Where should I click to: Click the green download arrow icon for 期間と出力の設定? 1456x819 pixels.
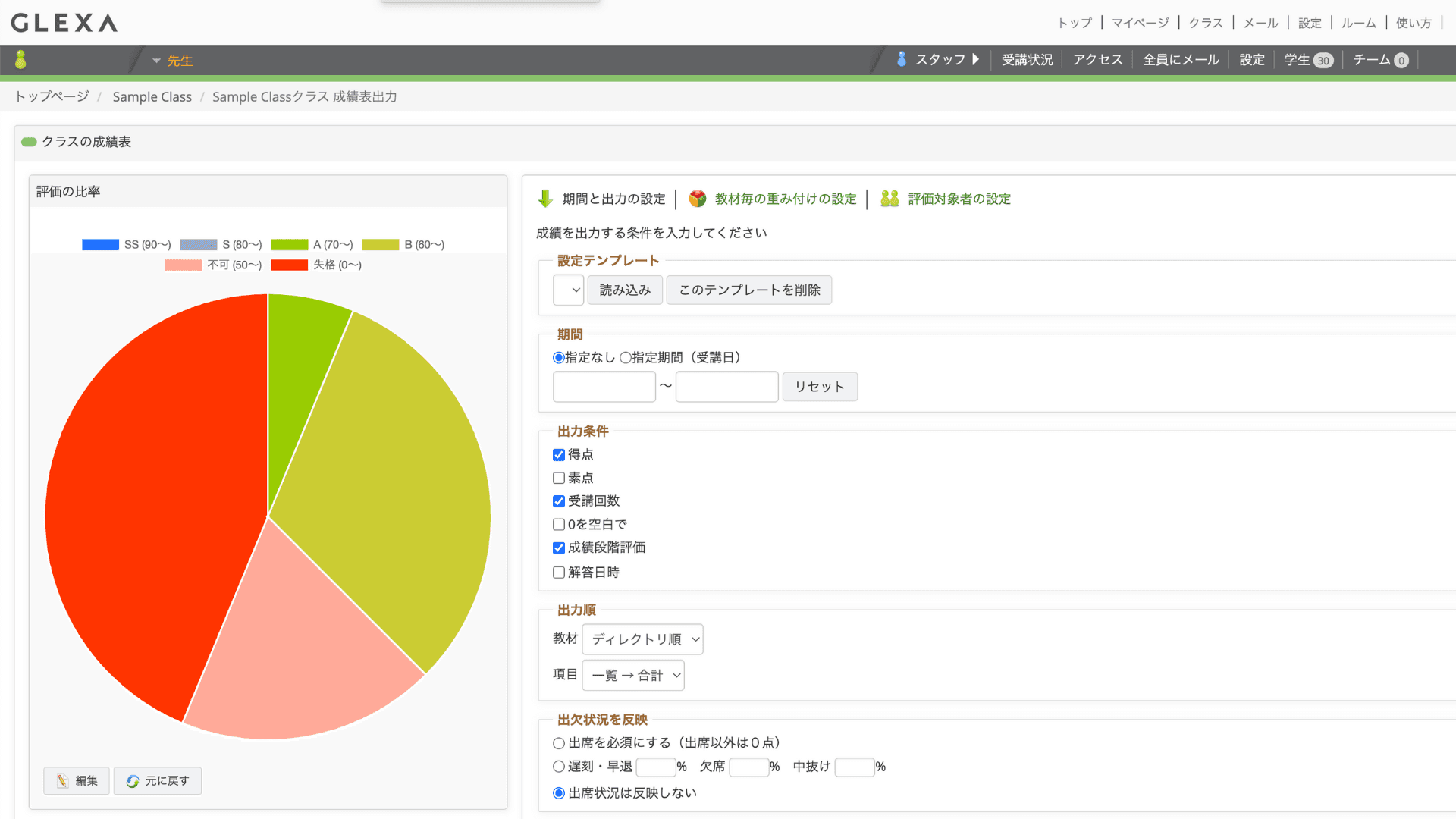[545, 198]
